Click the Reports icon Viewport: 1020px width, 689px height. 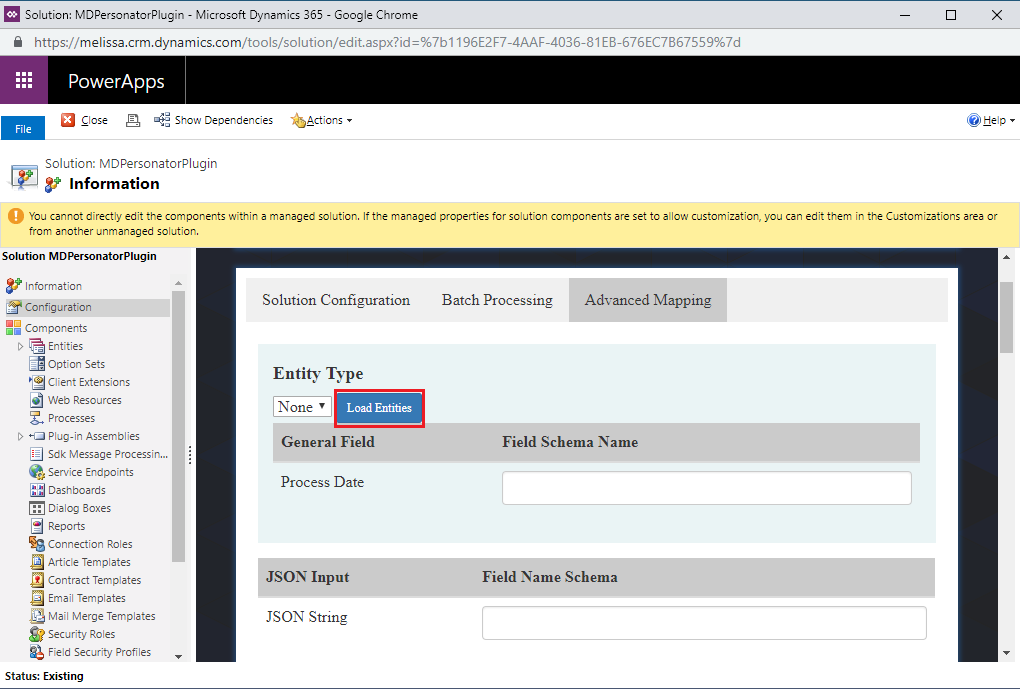click(37, 526)
